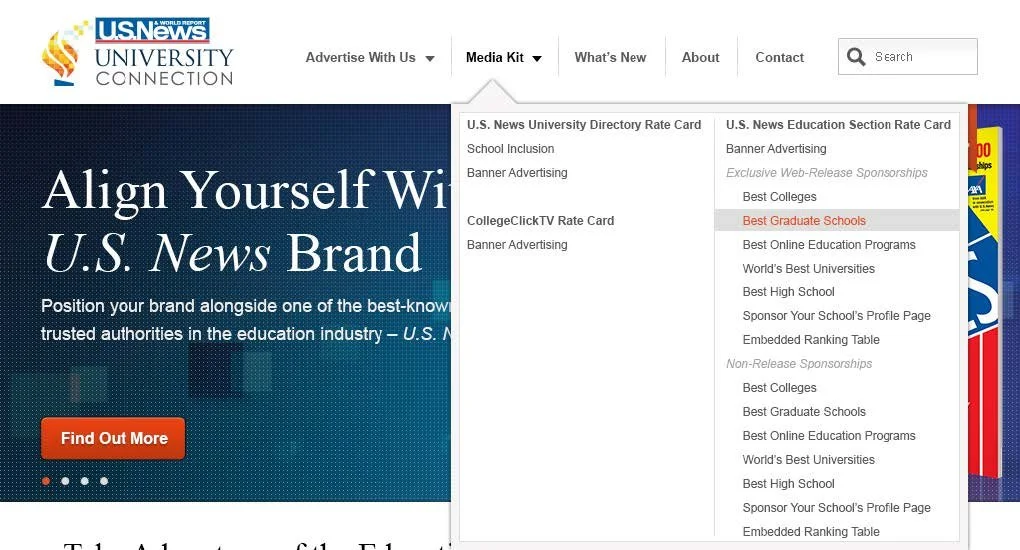Viewport: 1020px width, 550px height.
Task: Open Sponsor Your School's Profile Page under Non-Release
Action: pos(837,508)
